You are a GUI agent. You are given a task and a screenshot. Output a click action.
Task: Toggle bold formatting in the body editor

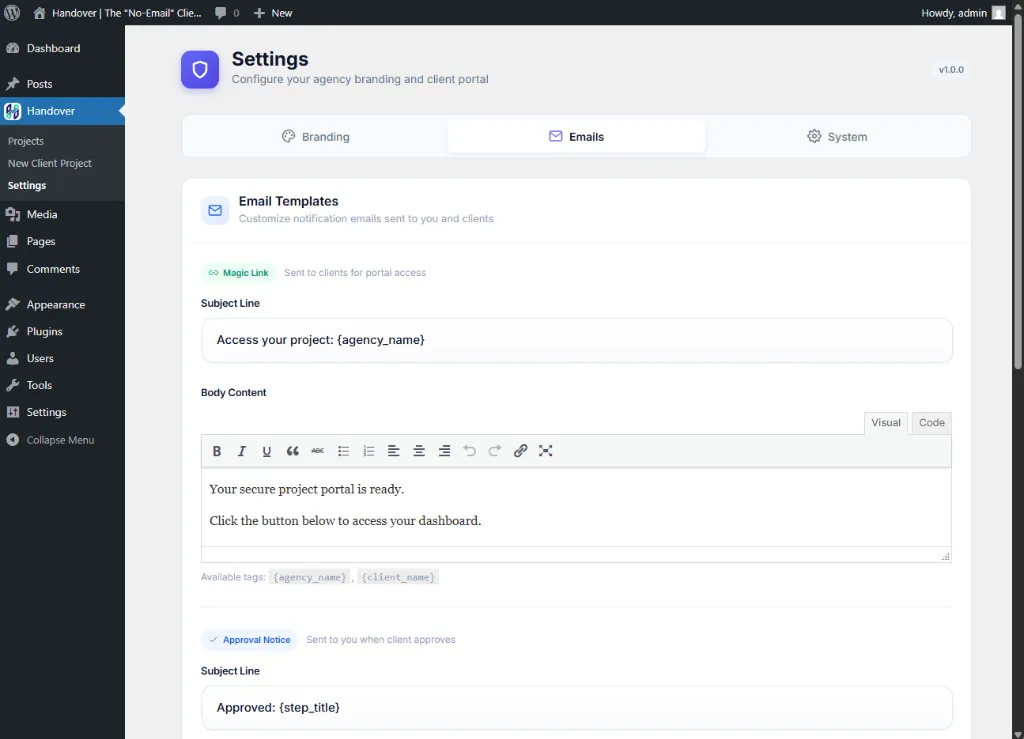(x=217, y=451)
